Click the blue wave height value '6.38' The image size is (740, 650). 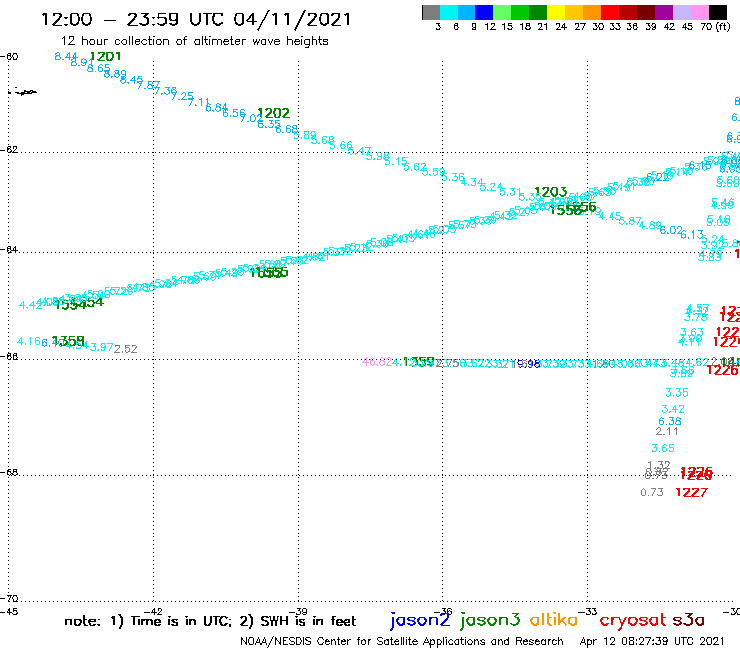(670, 421)
